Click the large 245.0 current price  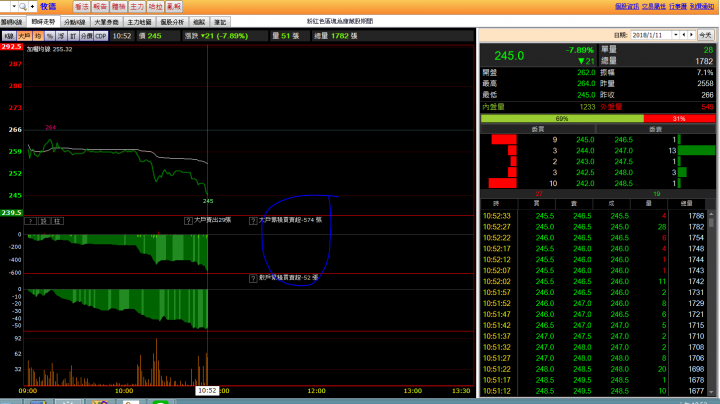coord(509,56)
